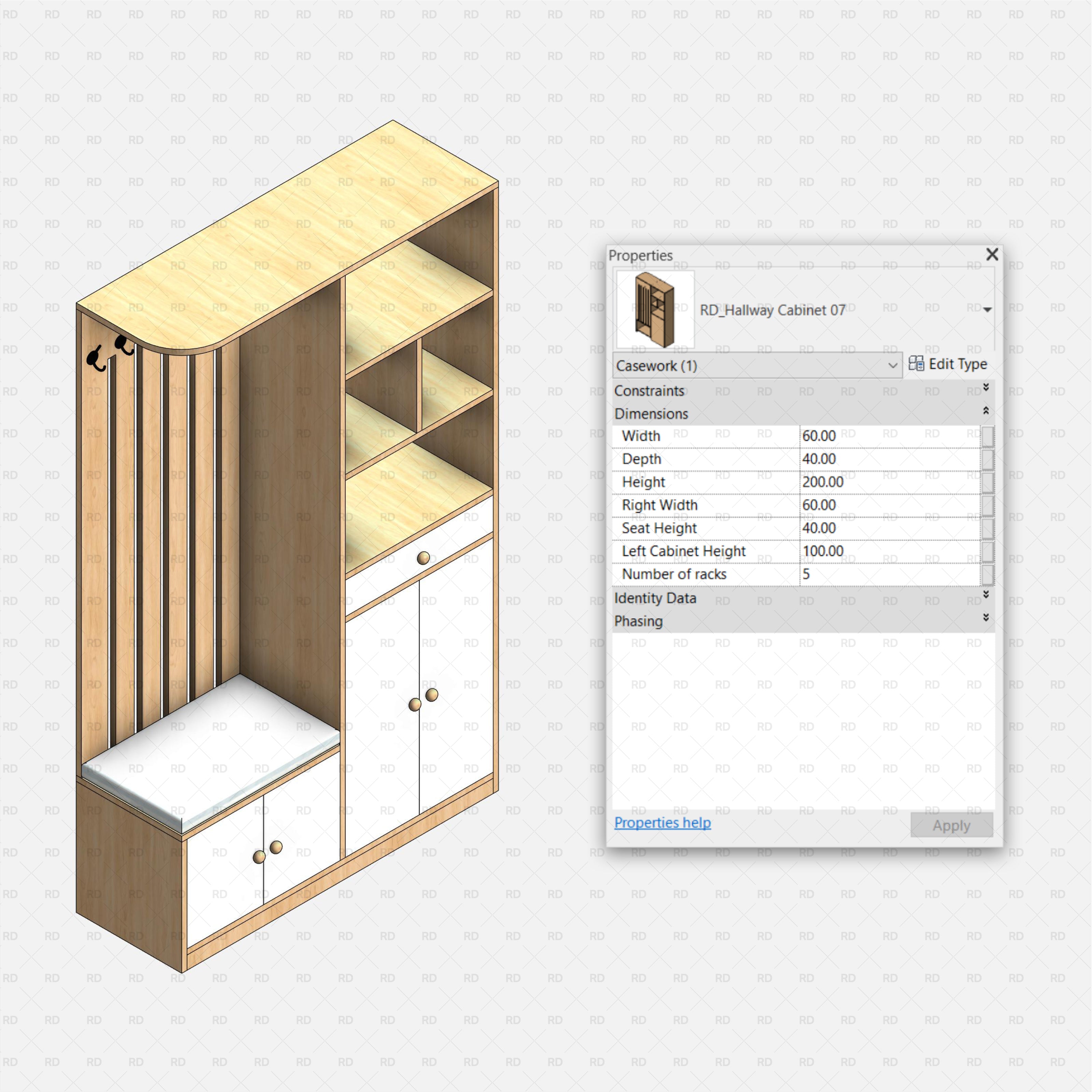Close the Properties panel
The width and height of the screenshot is (1092, 1092).
click(992, 255)
